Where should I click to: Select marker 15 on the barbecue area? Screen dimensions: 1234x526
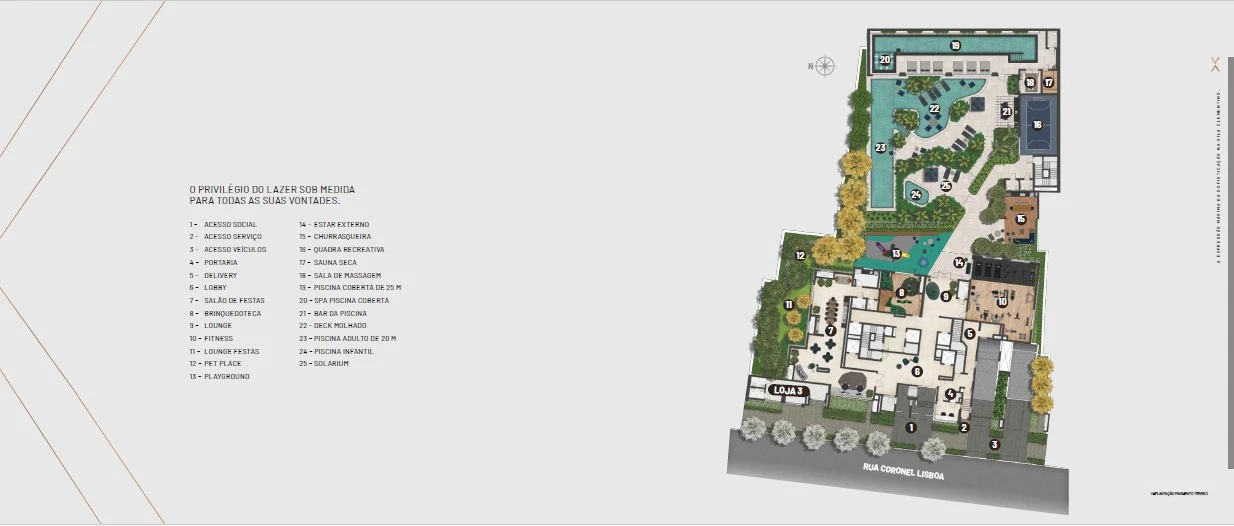1020,219
